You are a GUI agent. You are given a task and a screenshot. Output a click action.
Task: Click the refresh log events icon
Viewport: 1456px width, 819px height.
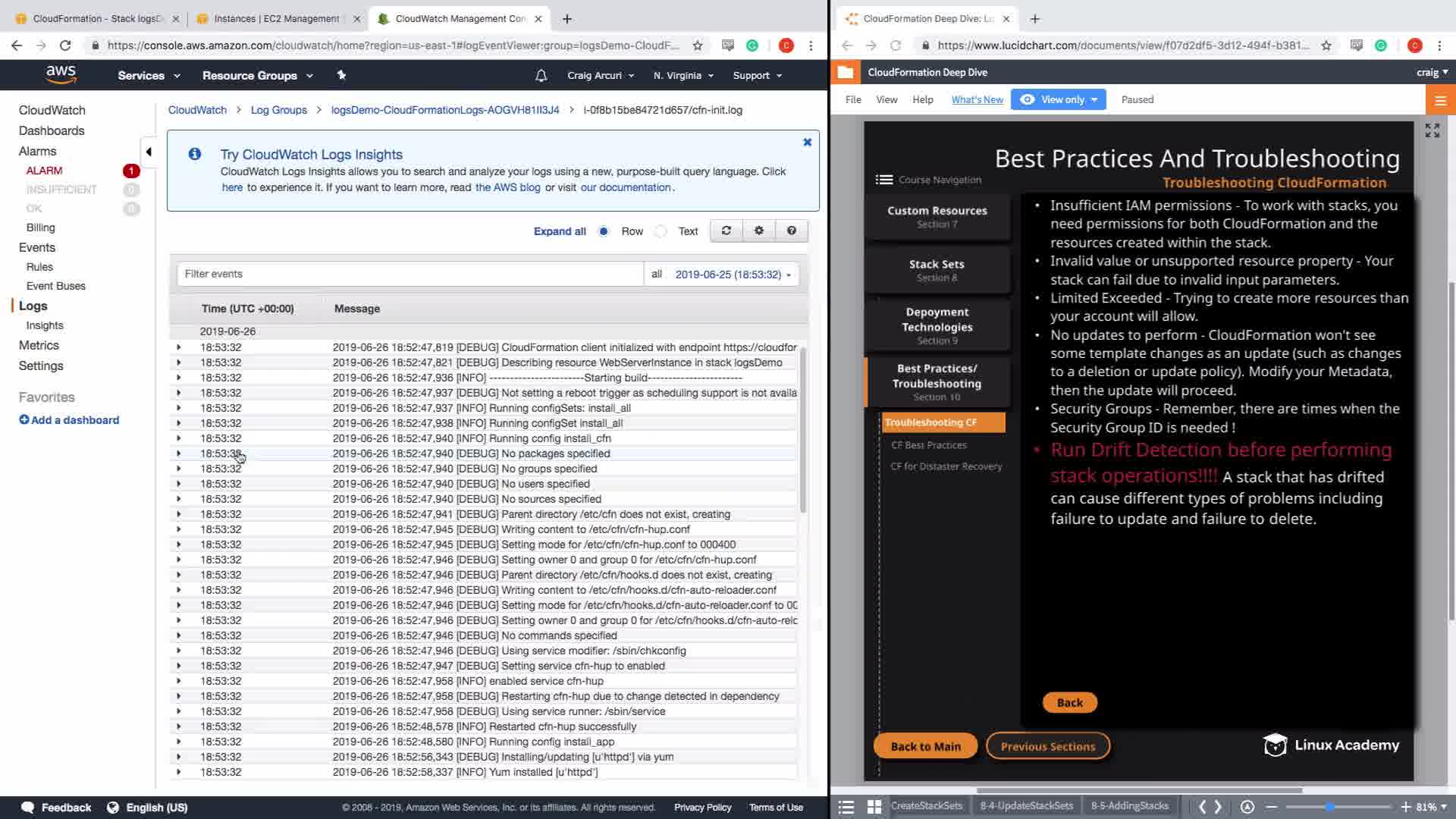pos(726,231)
